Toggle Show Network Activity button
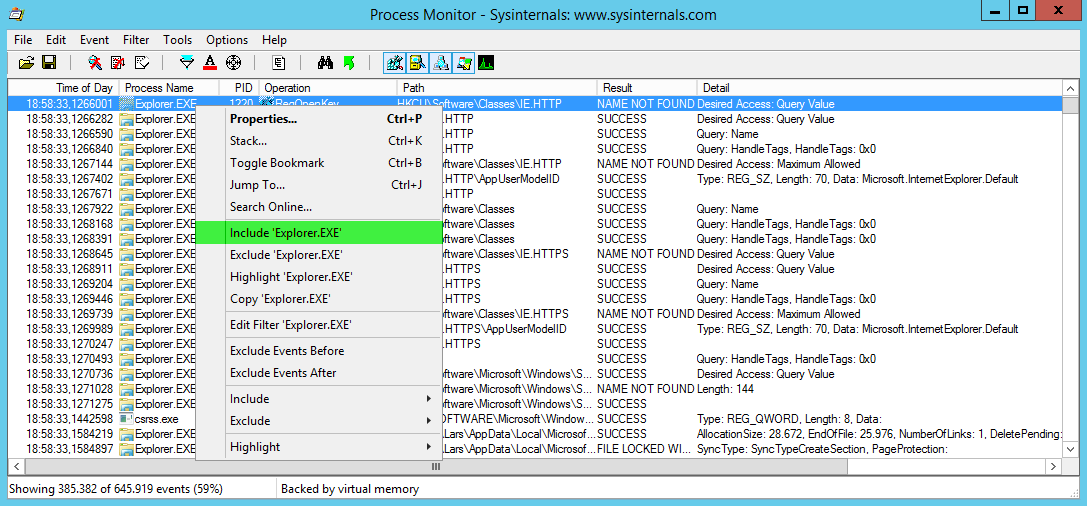1087x506 pixels. pos(441,63)
